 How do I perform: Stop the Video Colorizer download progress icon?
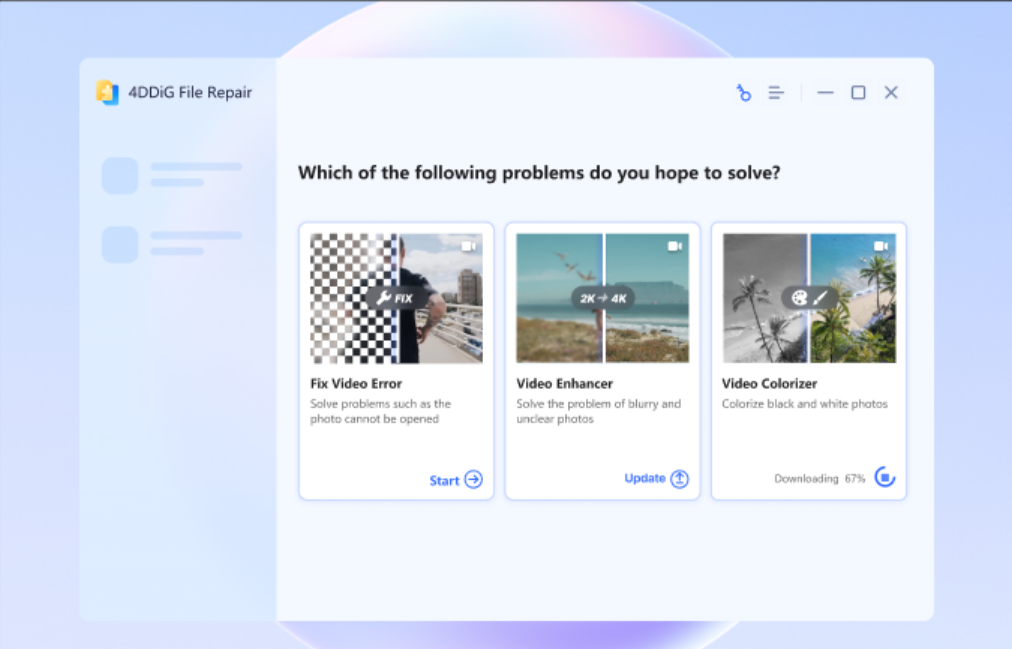885,477
